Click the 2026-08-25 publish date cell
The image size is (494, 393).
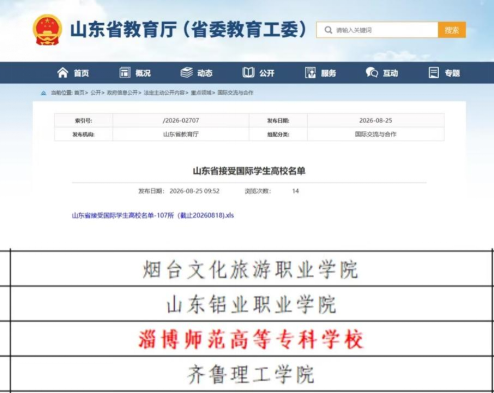pos(376,120)
